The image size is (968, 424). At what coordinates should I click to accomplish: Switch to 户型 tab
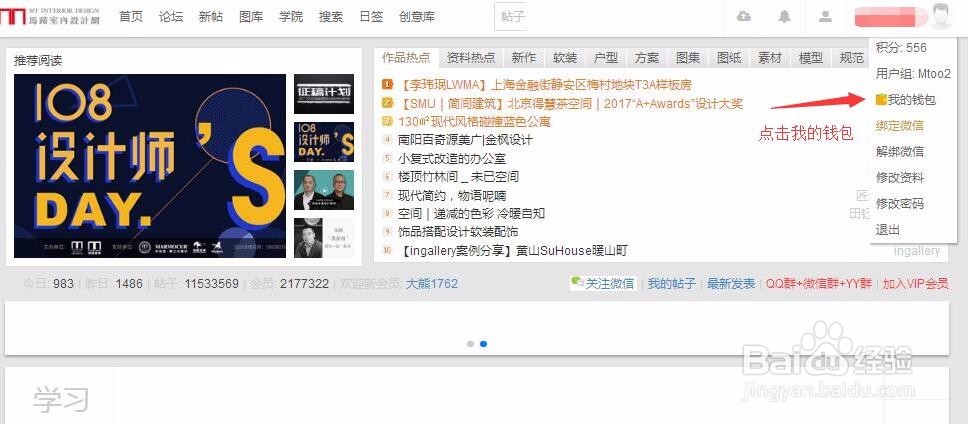(606, 58)
